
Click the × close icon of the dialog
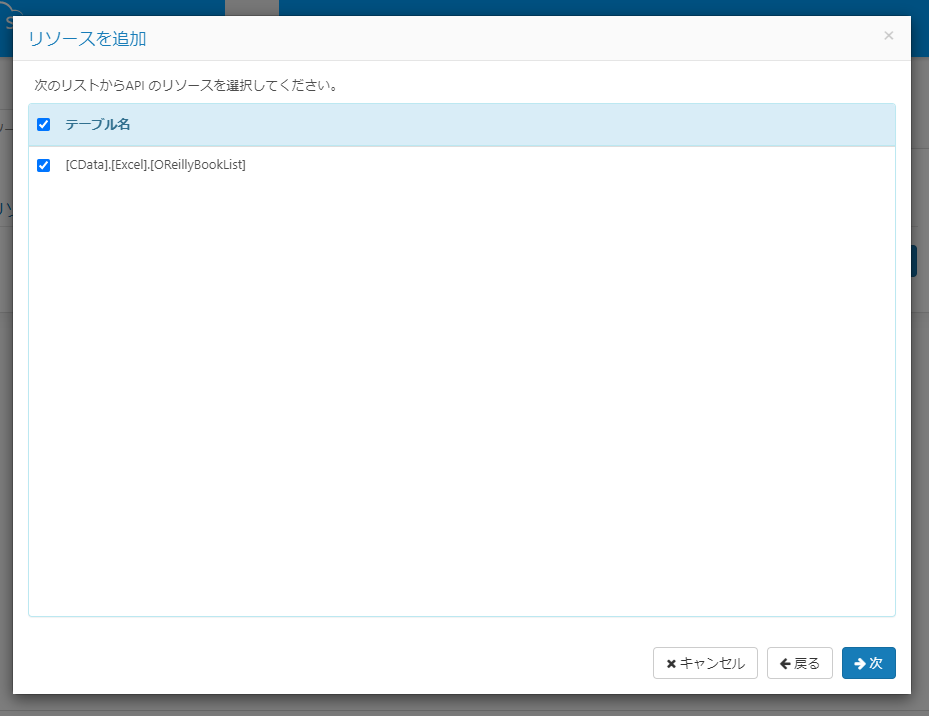click(x=888, y=35)
